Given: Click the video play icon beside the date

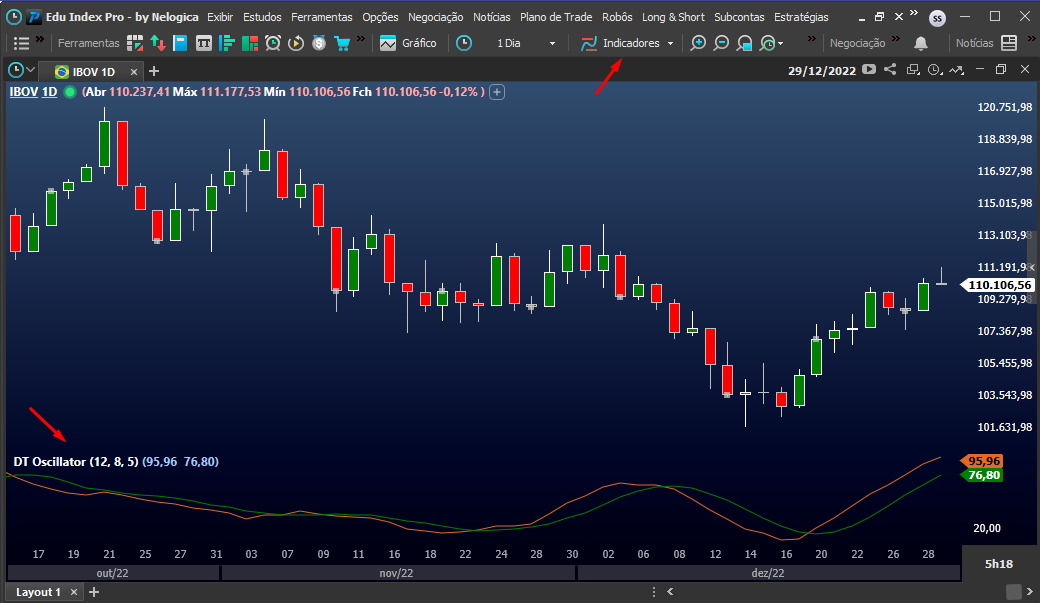Looking at the screenshot, I should click(868, 70).
